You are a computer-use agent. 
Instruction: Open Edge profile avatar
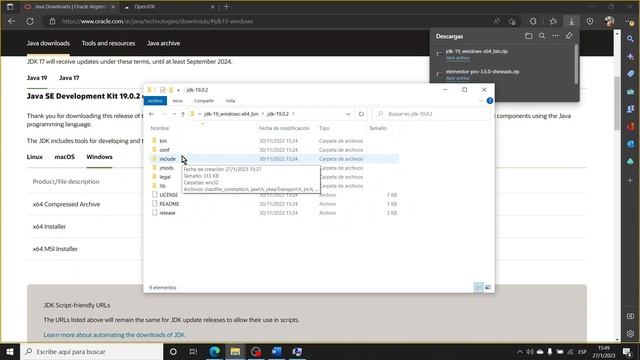pyautogui.click(x=610, y=21)
